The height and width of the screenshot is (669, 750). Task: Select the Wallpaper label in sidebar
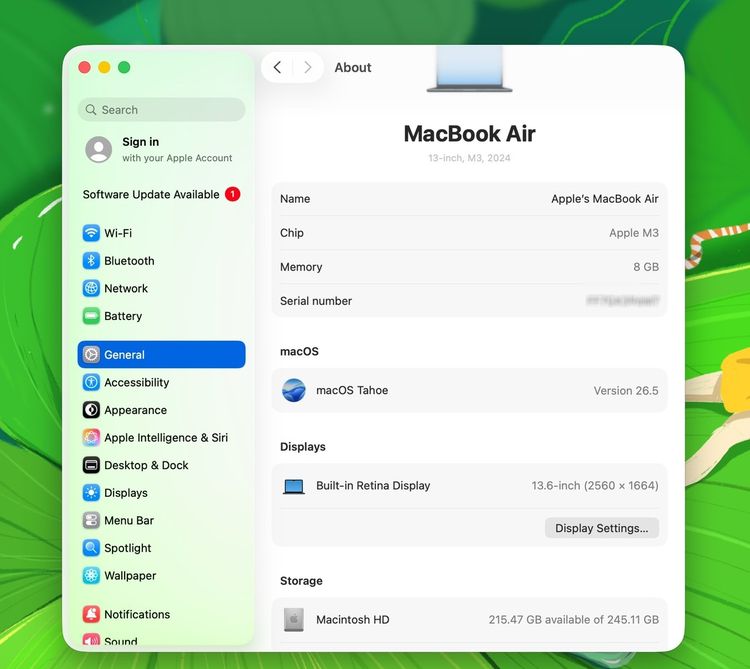pyautogui.click(x=130, y=576)
